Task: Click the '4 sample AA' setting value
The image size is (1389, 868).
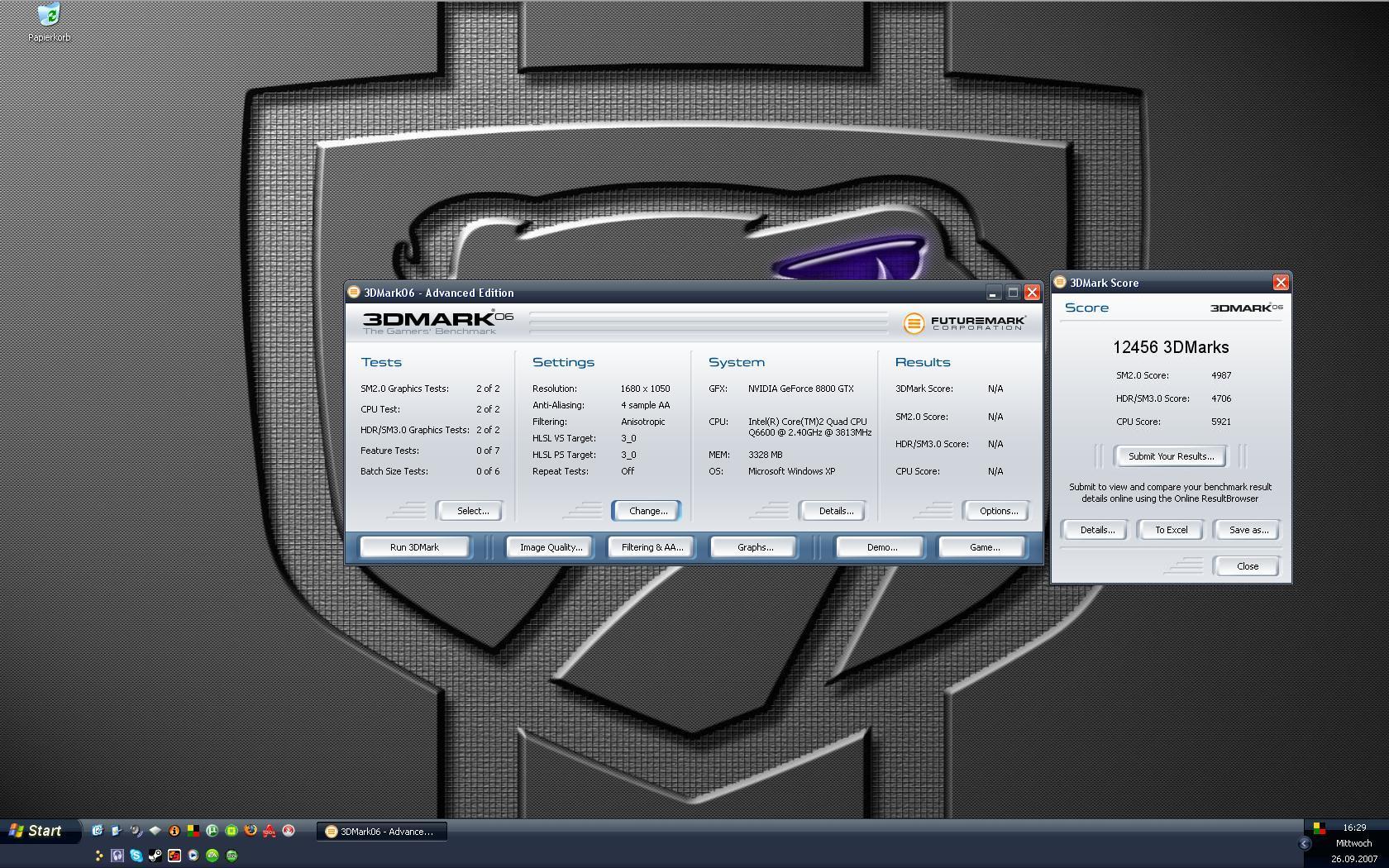Action: tap(645, 405)
